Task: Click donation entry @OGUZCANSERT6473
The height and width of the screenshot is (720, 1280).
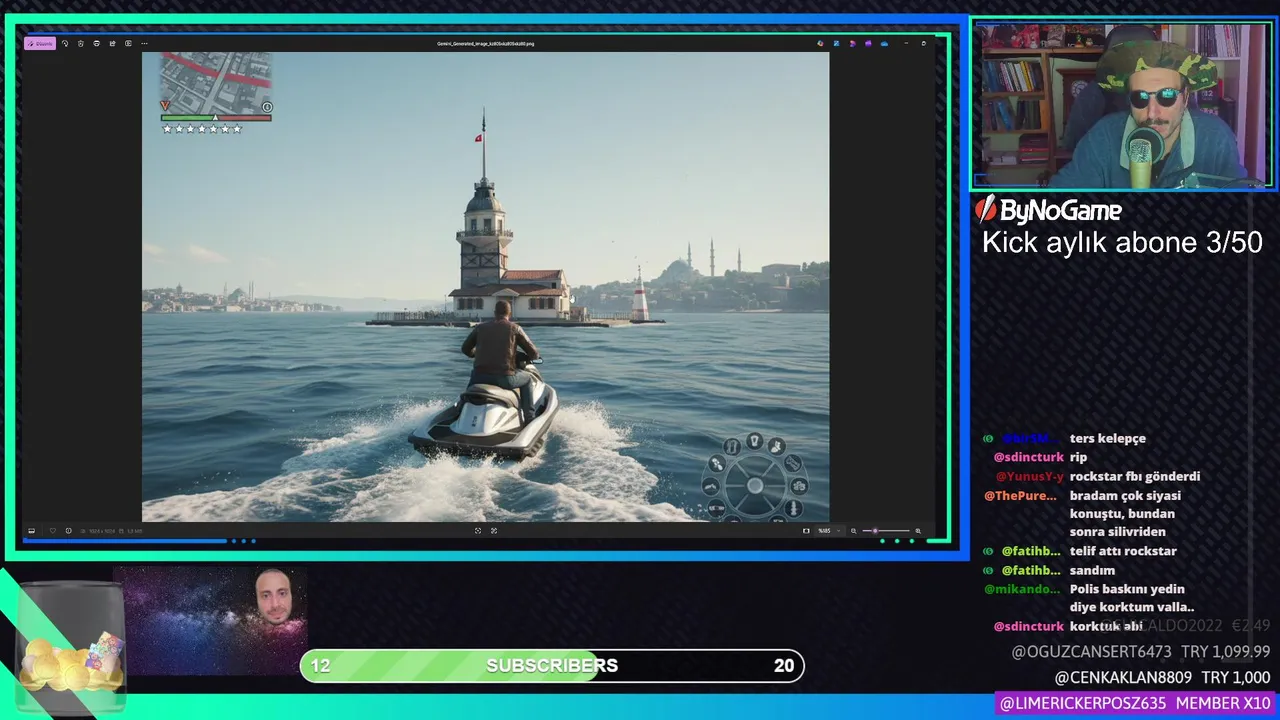Action: point(1141,651)
